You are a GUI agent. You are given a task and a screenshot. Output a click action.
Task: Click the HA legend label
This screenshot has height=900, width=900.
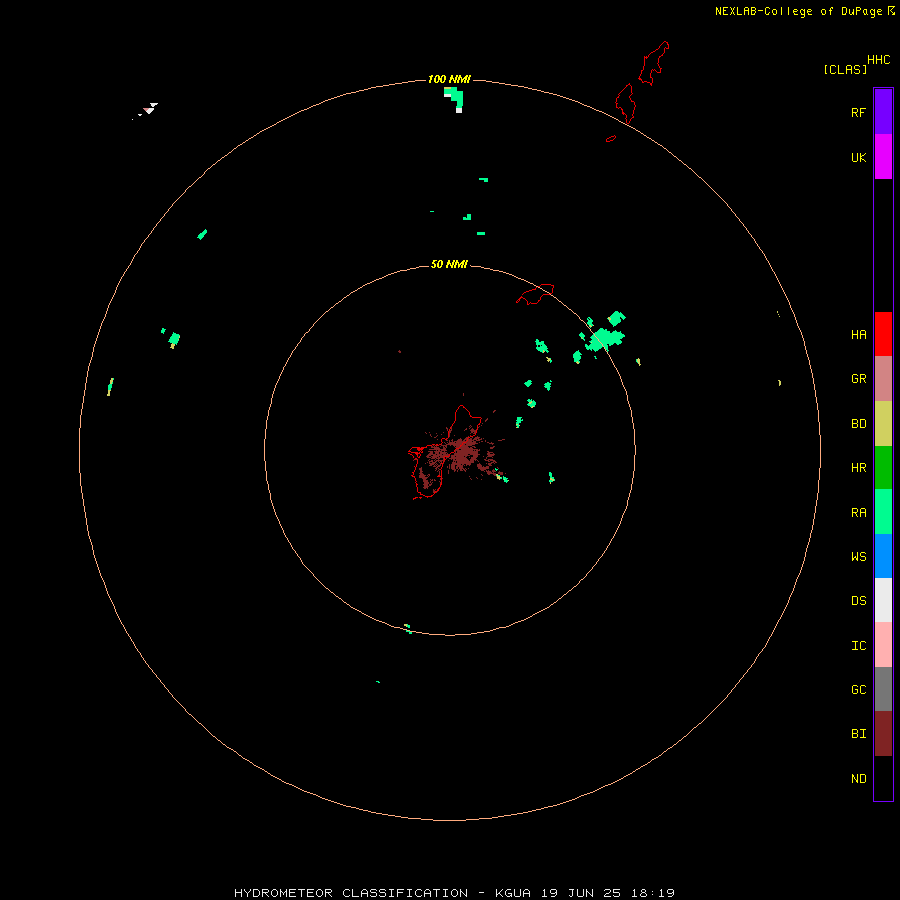click(858, 334)
